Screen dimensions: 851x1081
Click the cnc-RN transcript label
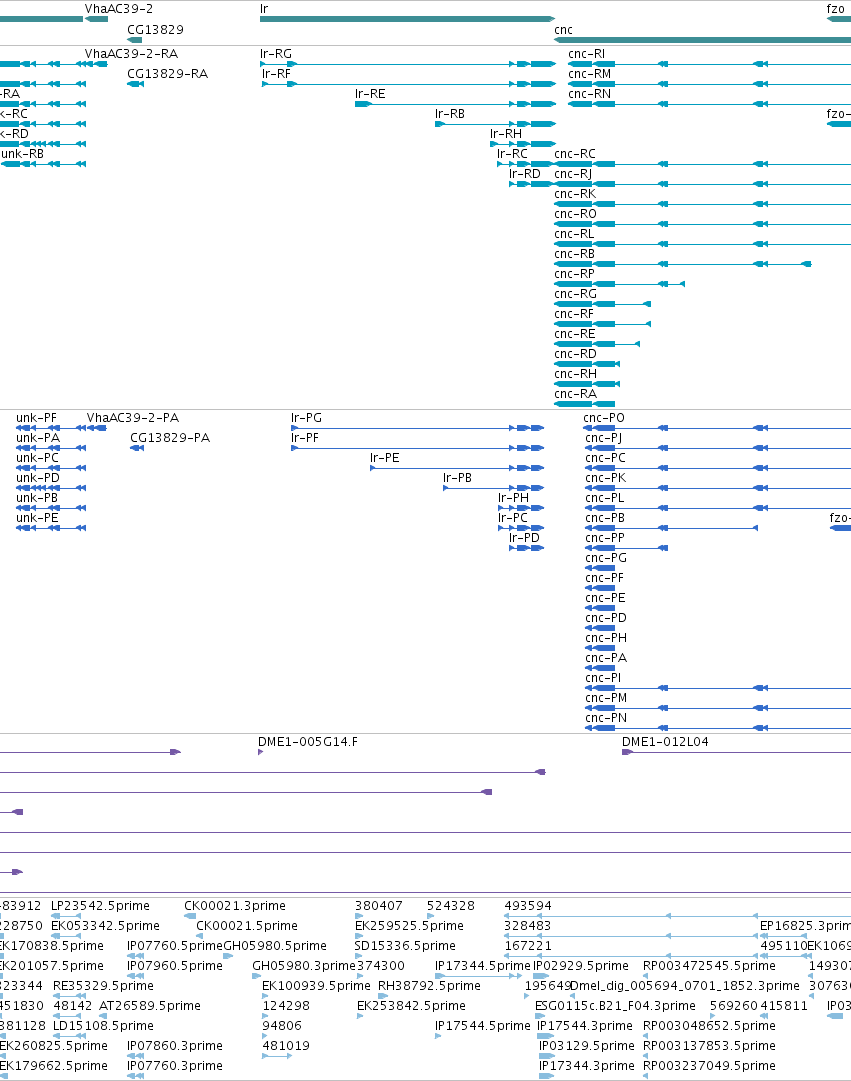(x=589, y=94)
